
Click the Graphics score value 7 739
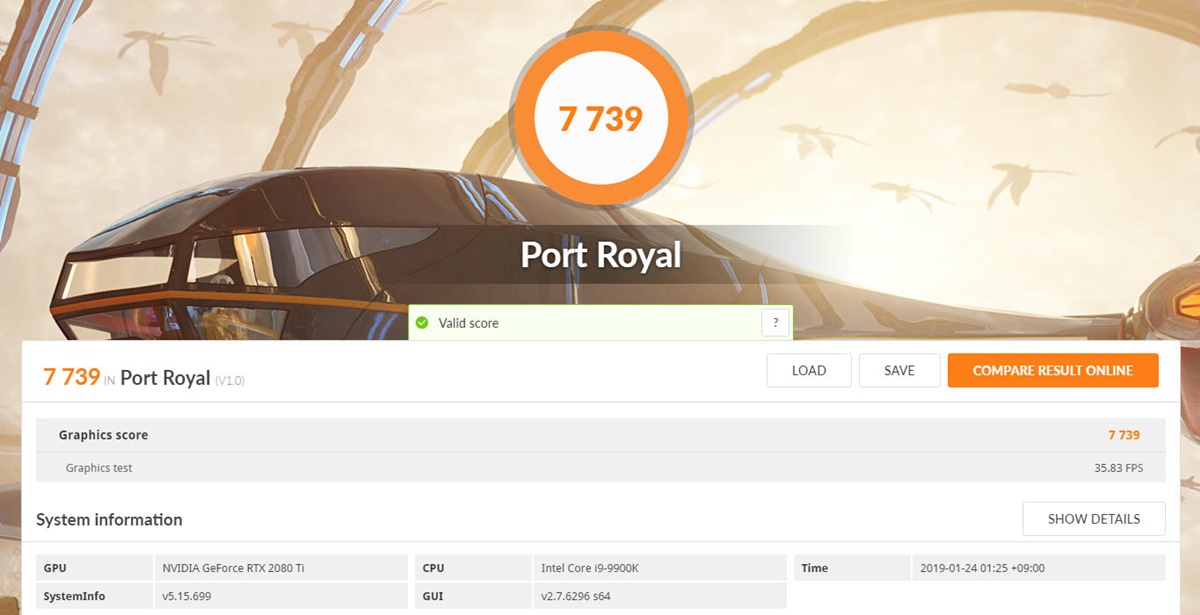click(x=1124, y=435)
